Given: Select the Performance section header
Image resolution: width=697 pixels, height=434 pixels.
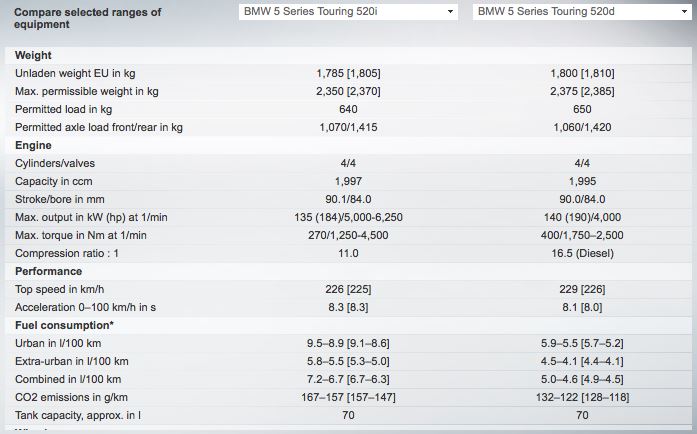Looking at the screenshot, I should [x=48, y=271].
